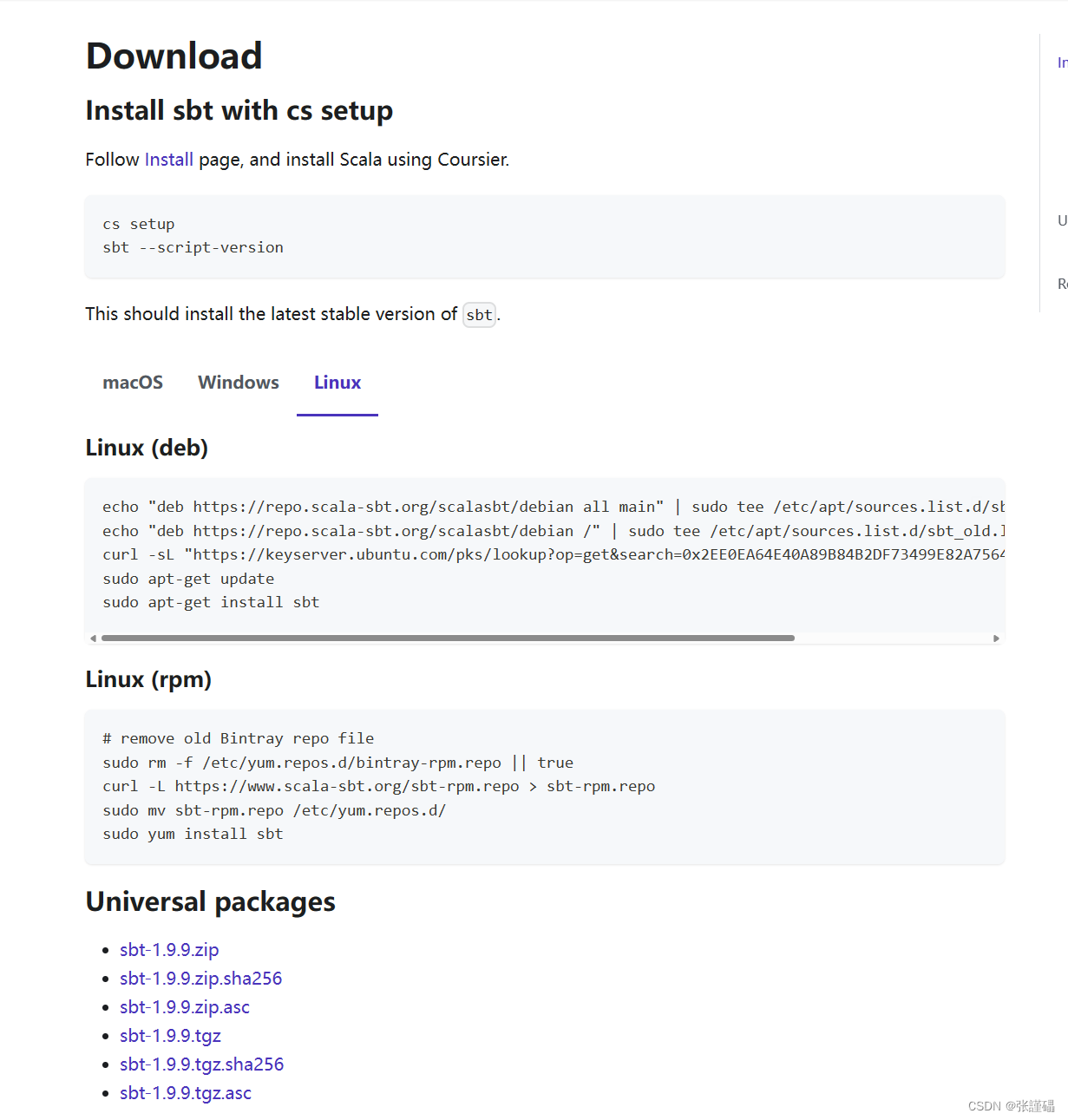1068x1120 pixels.
Task: Open the sbt-1.9.9.zip.sha256 link
Action: (201, 979)
